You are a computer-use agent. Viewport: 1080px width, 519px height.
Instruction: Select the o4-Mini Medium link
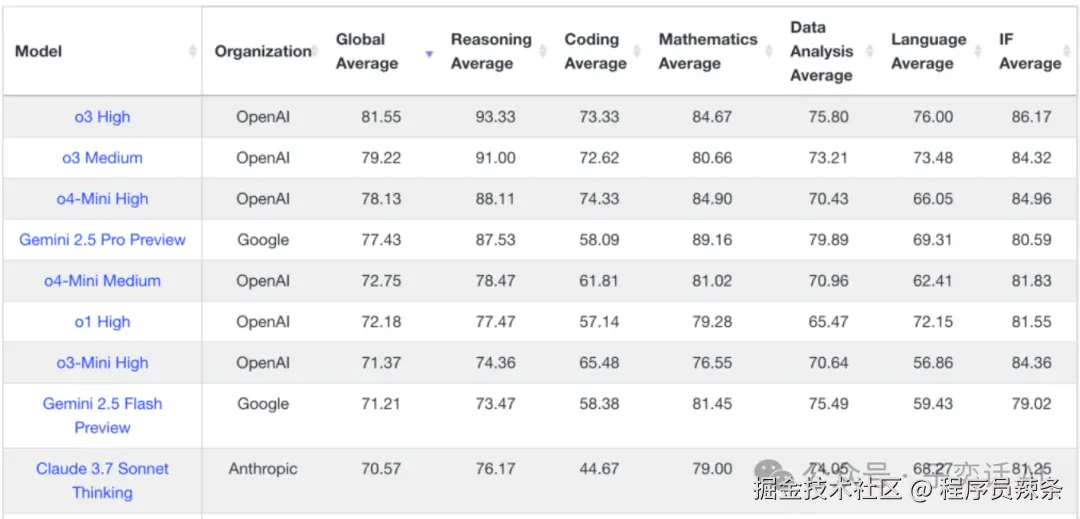pyautogui.click(x=102, y=281)
